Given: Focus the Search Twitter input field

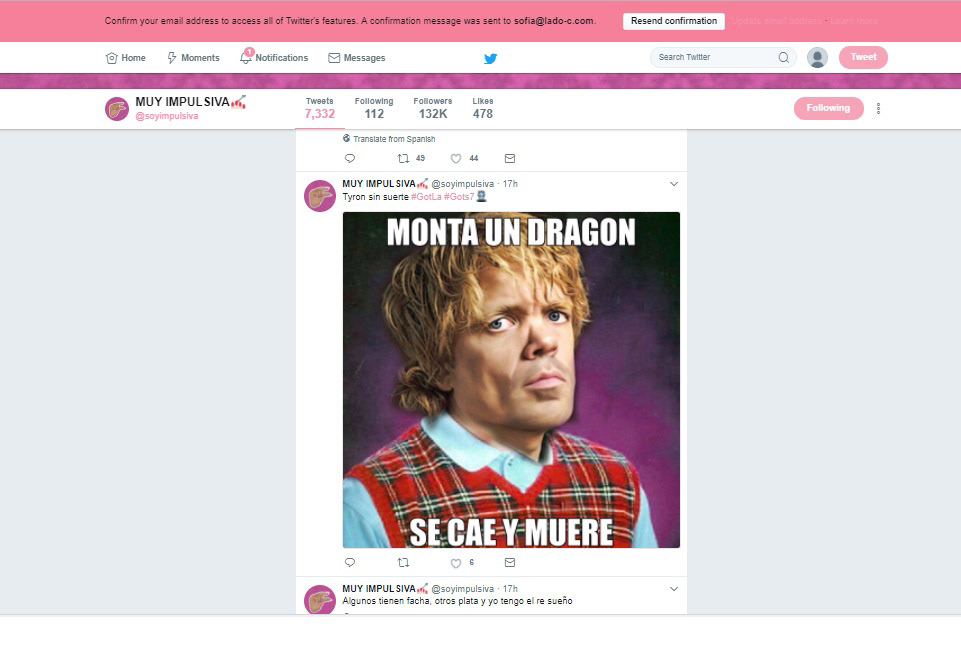Looking at the screenshot, I should [x=714, y=58].
